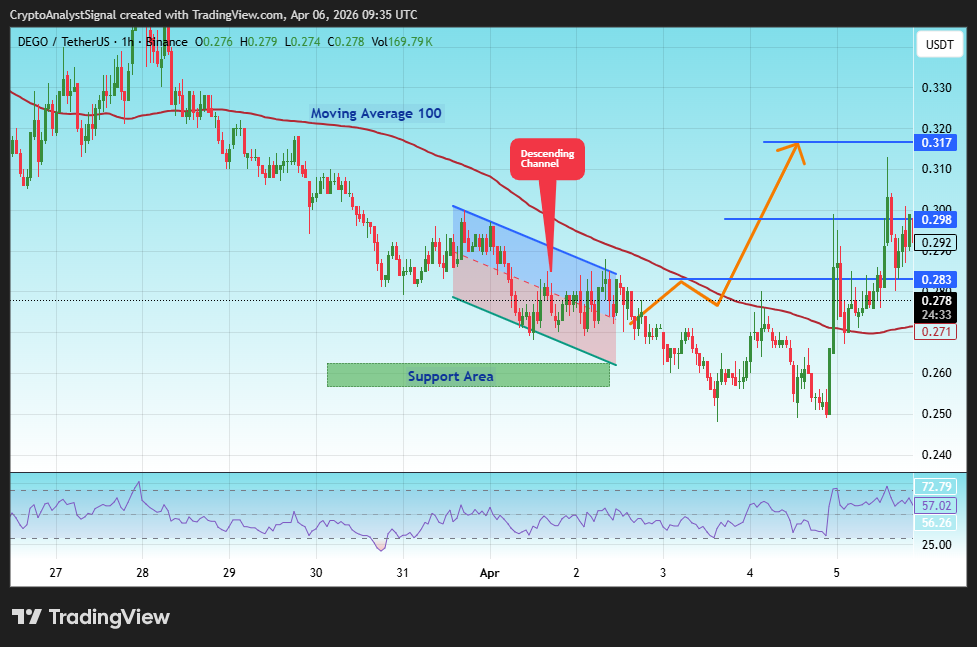Click the Moving Average 100 annotation
The height and width of the screenshot is (647, 977).
376,113
